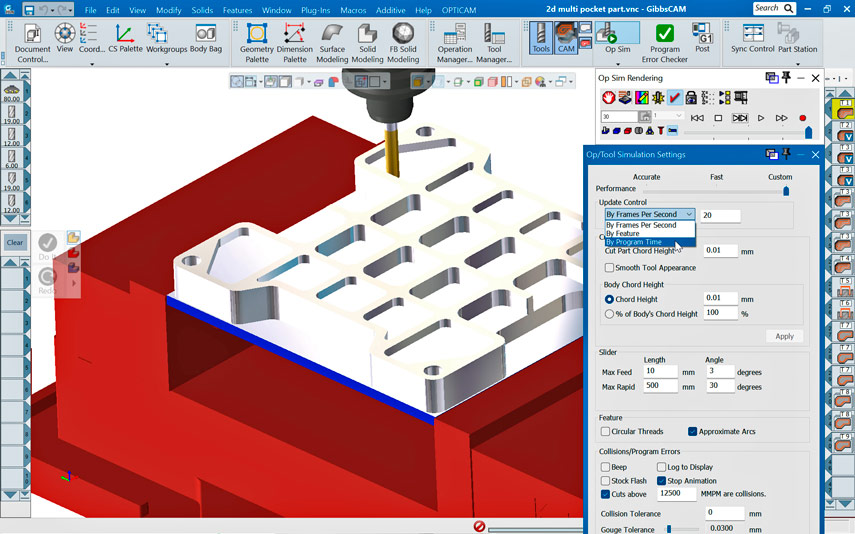Uncheck the Approximate Arcs checkbox
This screenshot has width=855, height=534.
(x=692, y=432)
